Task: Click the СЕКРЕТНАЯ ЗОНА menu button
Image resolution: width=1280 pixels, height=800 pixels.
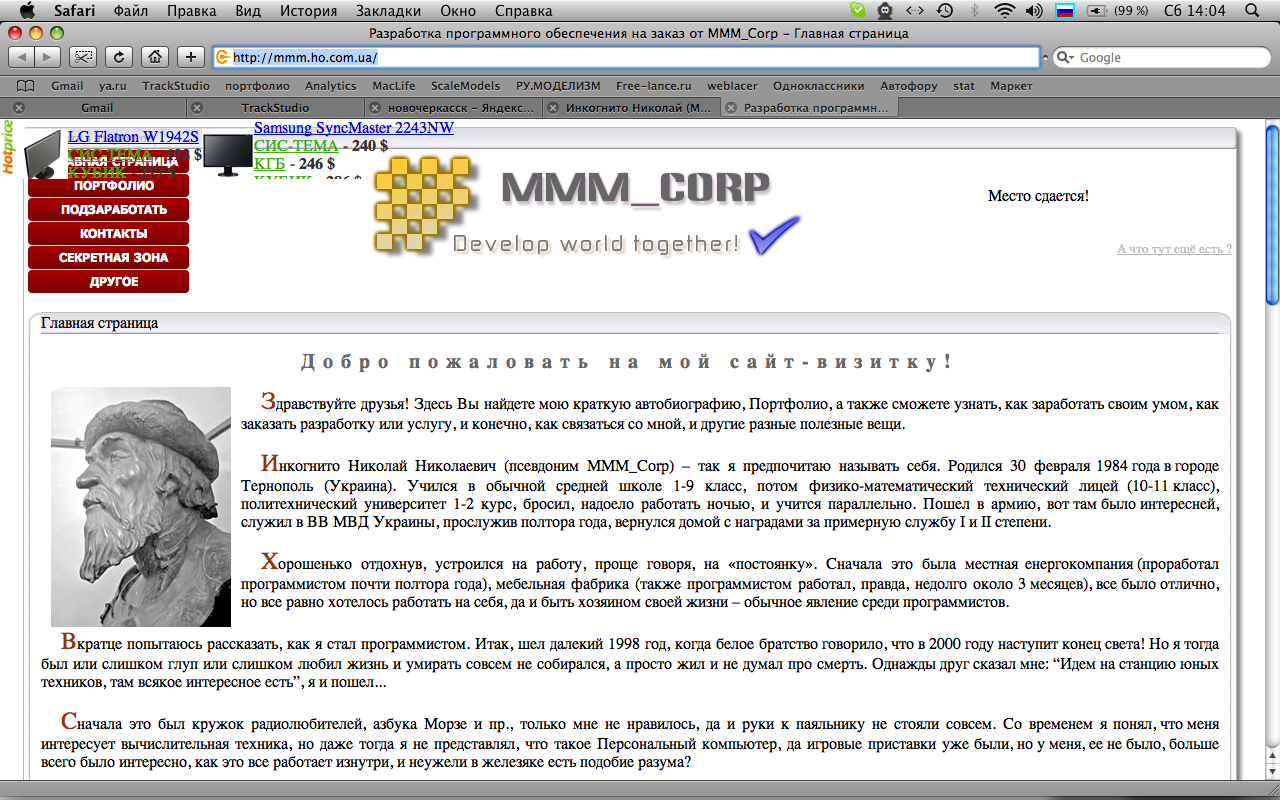Action: coord(108,257)
